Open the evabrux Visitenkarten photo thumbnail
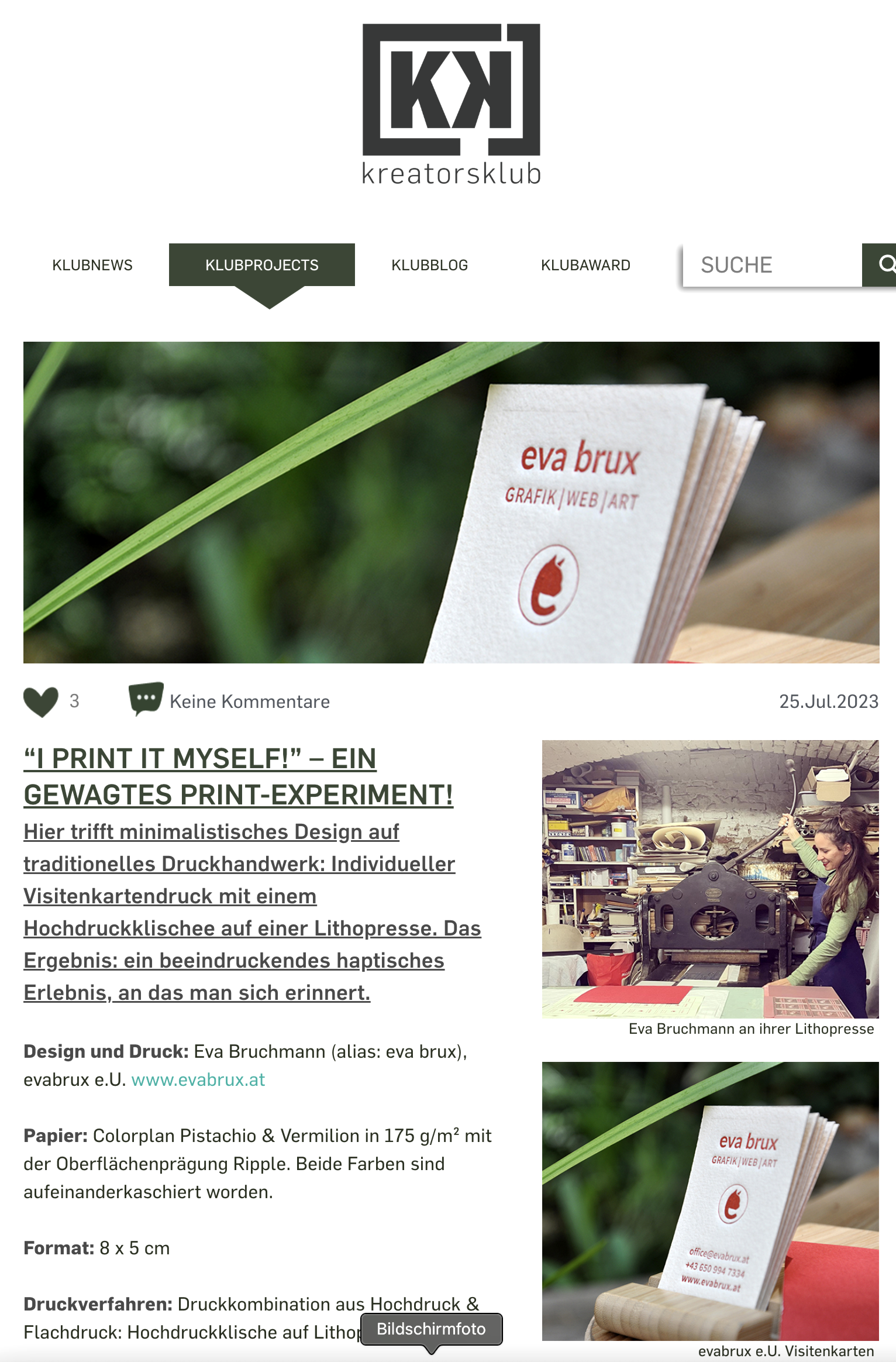This screenshot has height=1362, width=896. point(711,1201)
